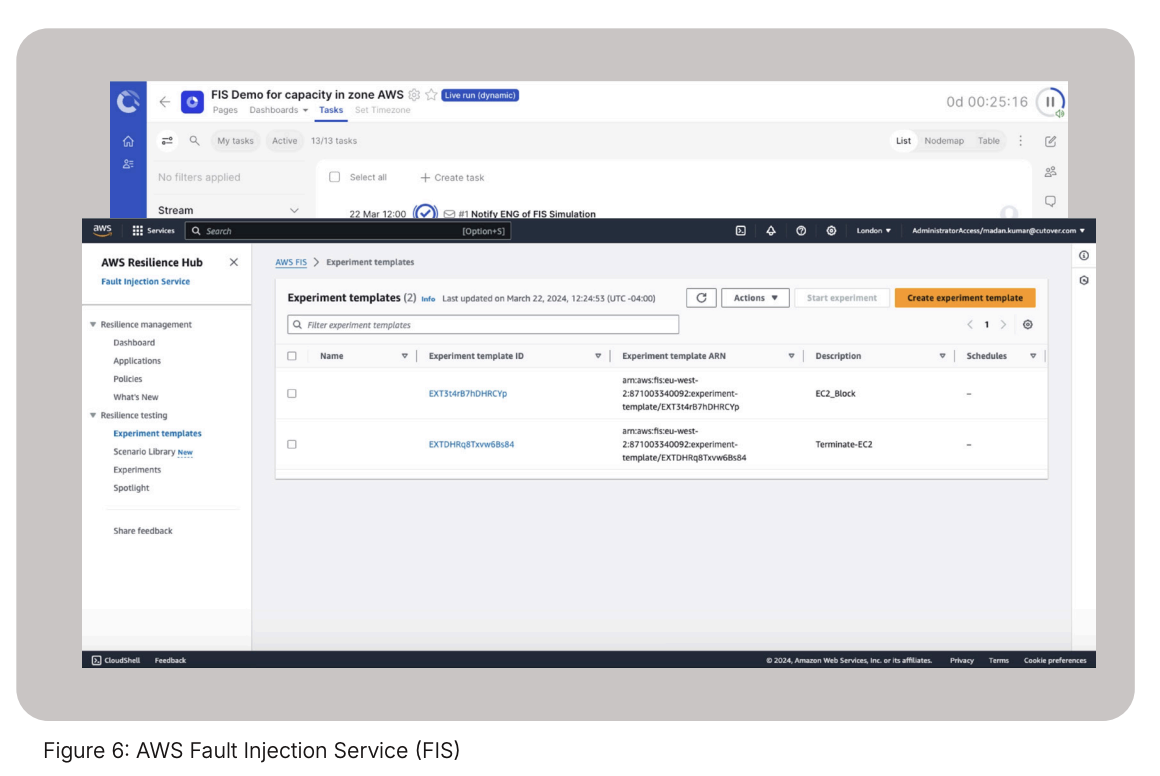This screenshot has width=1160, height=776.
Task: Toggle Cutover filter sliders icon
Action: pos(167,141)
